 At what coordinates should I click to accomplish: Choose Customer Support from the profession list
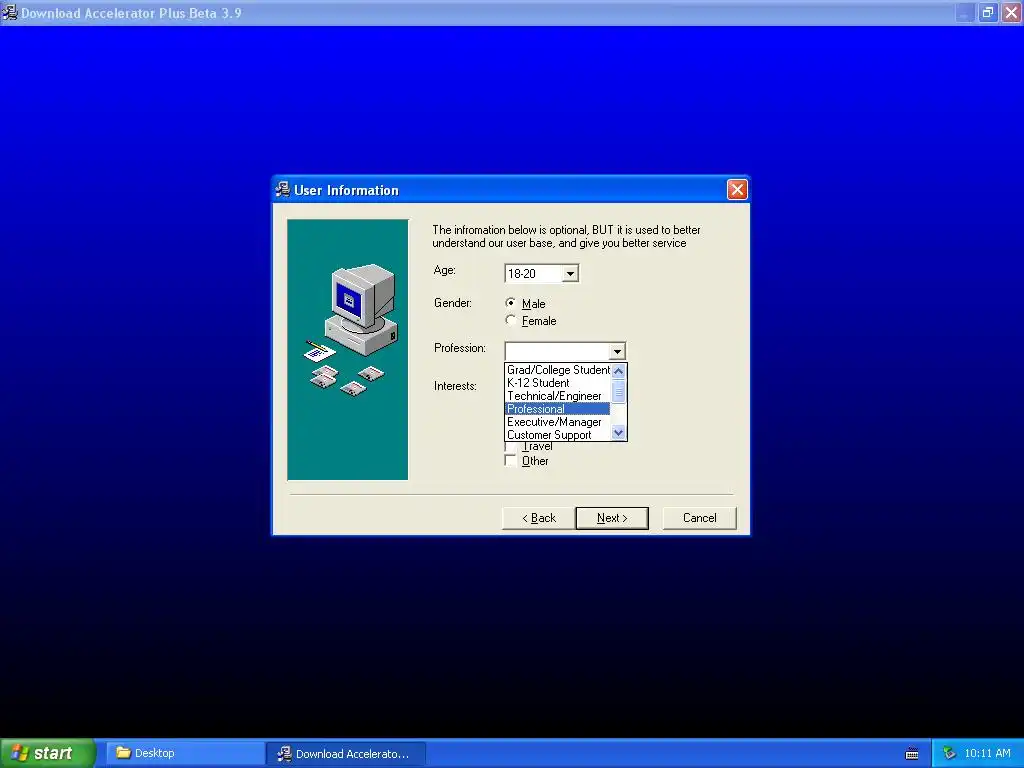tap(558, 434)
